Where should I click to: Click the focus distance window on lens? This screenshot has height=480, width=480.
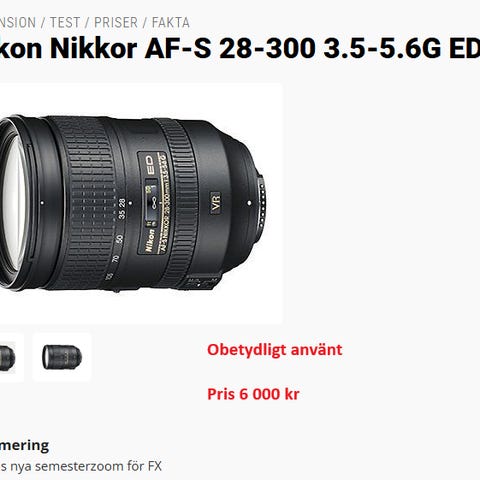pos(152,201)
